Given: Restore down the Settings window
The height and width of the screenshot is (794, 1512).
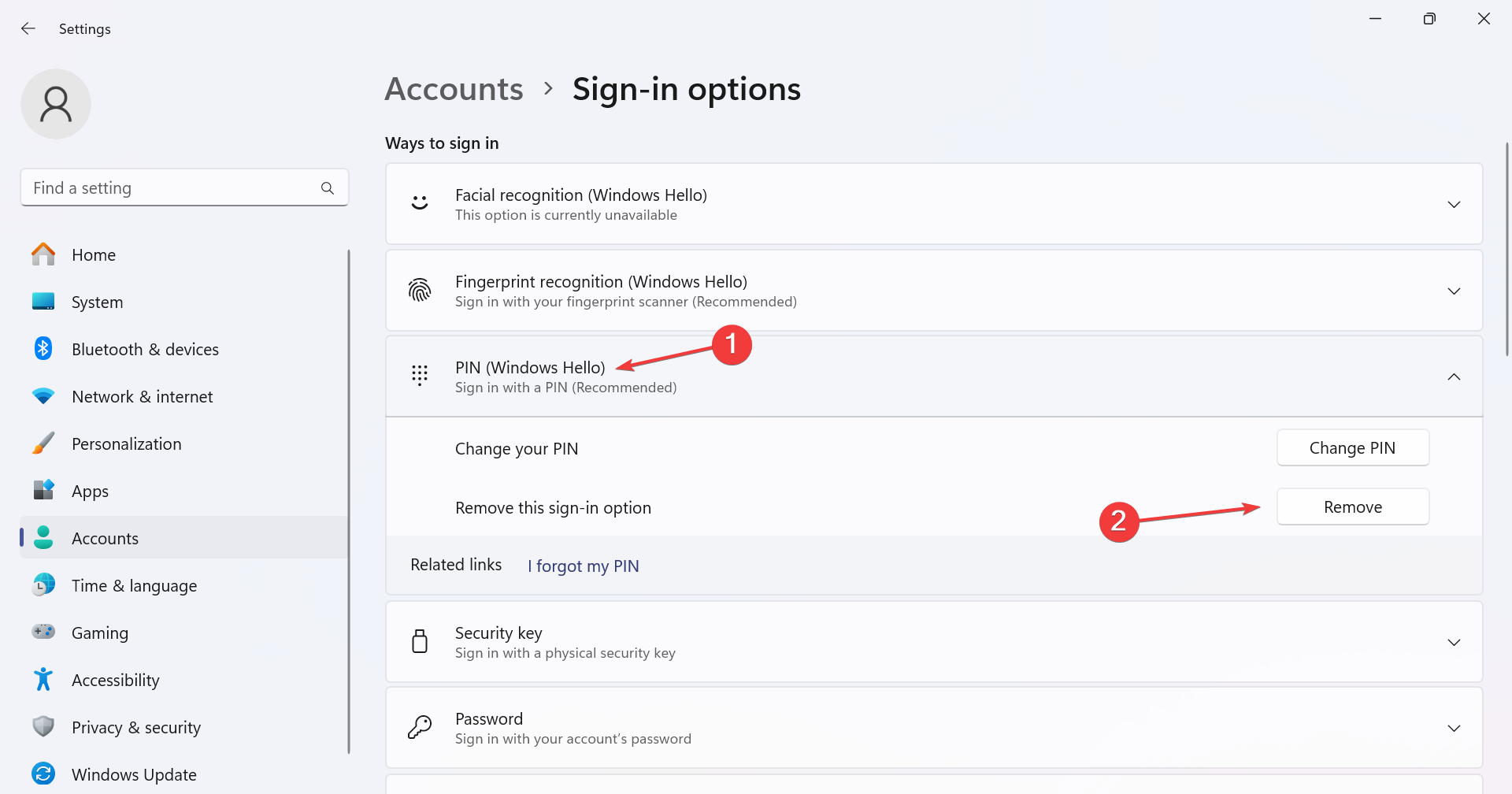Looking at the screenshot, I should [x=1429, y=18].
